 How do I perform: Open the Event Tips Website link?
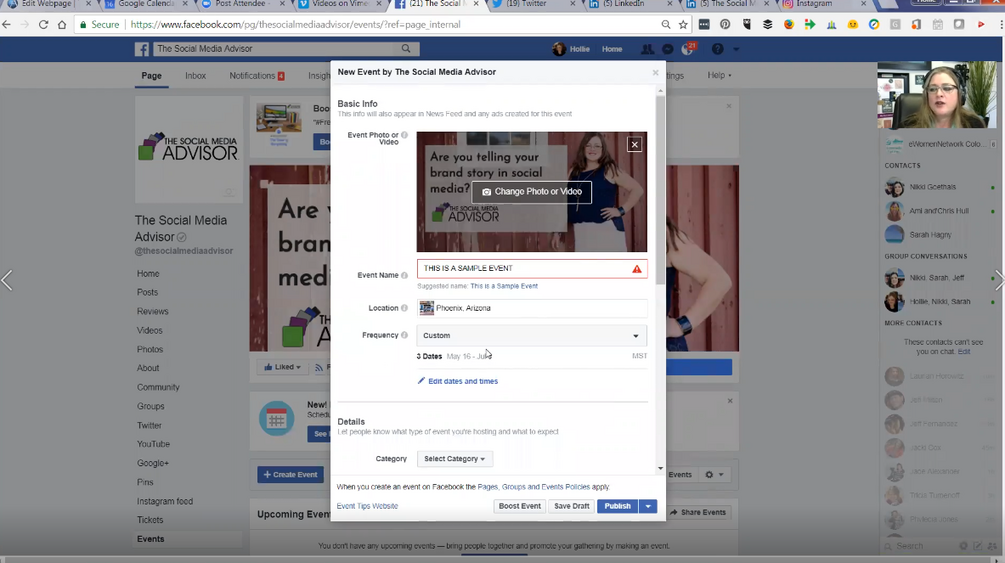[x=367, y=506]
